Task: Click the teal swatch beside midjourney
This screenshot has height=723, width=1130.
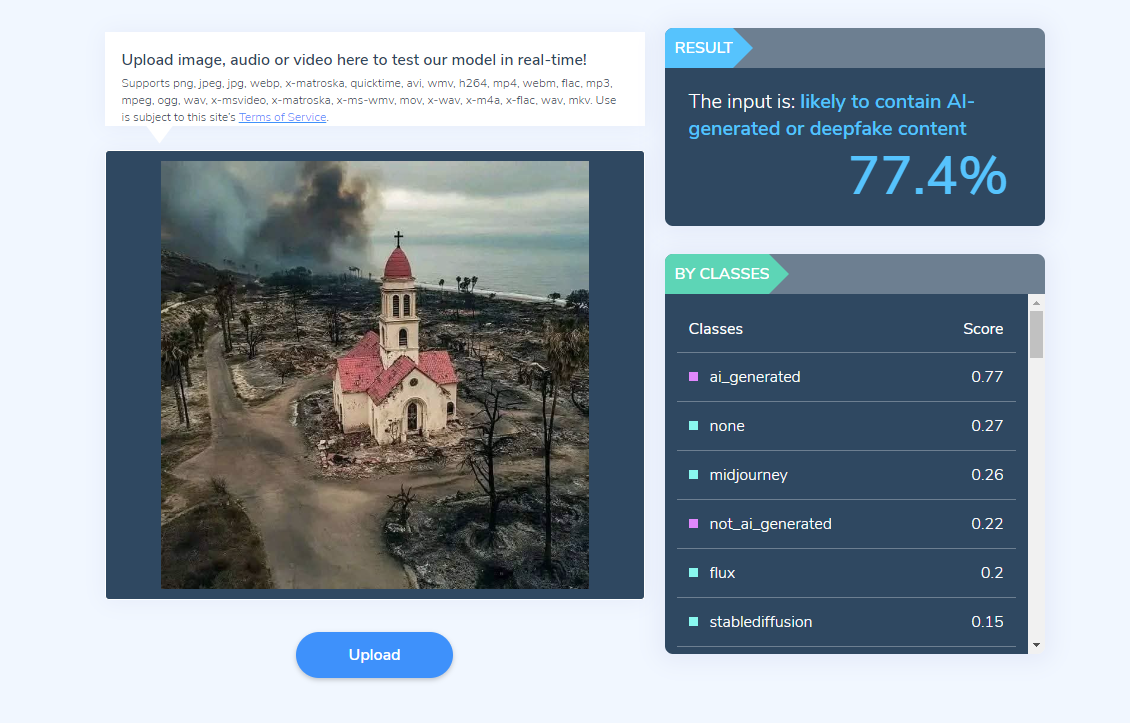Action: (x=693, y=475)
